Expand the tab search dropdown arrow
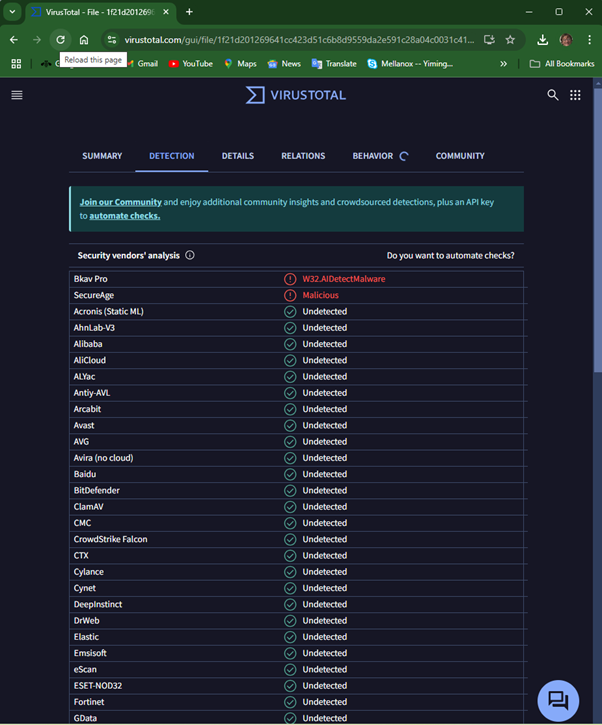 (x=13, y=12)
